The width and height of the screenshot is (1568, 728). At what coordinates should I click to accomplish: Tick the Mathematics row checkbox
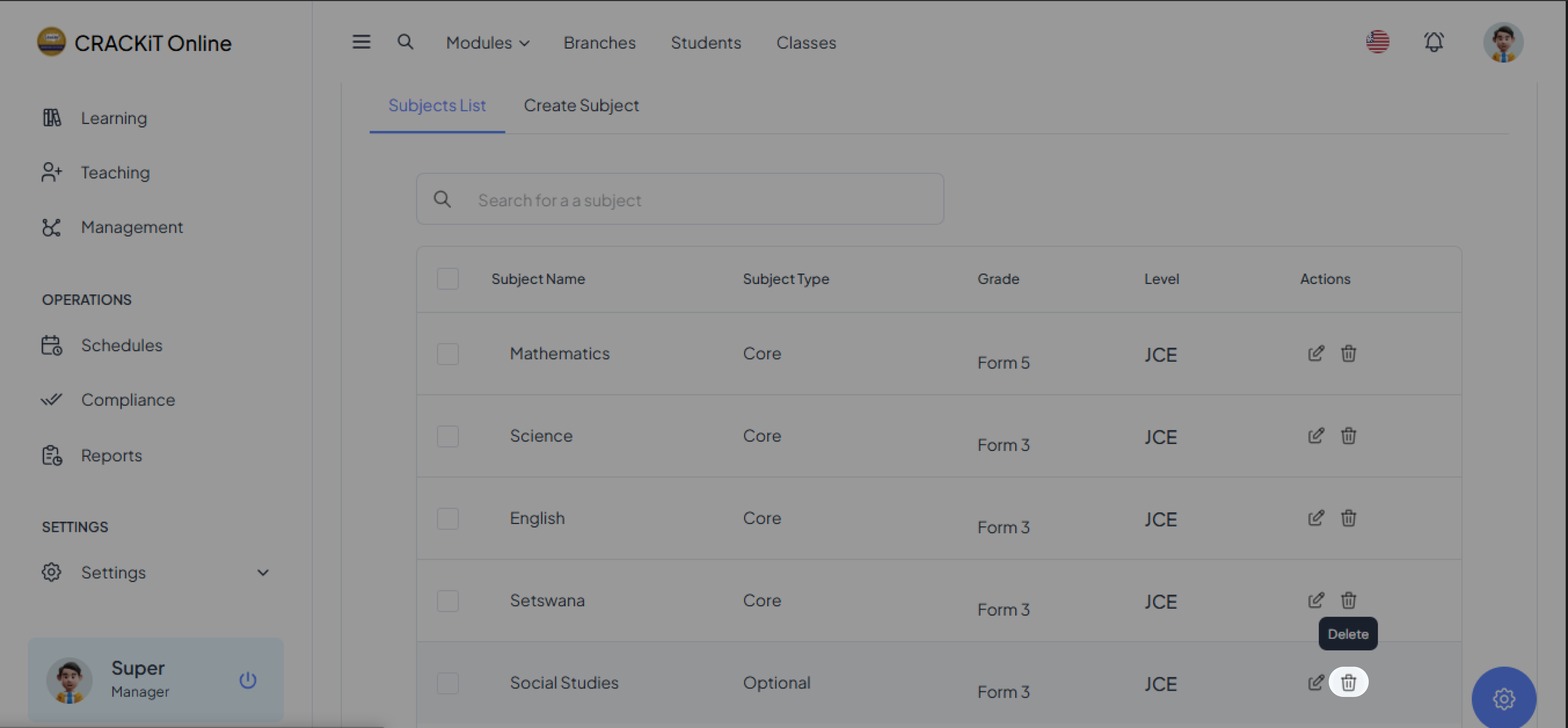click(x=448, y=354)
